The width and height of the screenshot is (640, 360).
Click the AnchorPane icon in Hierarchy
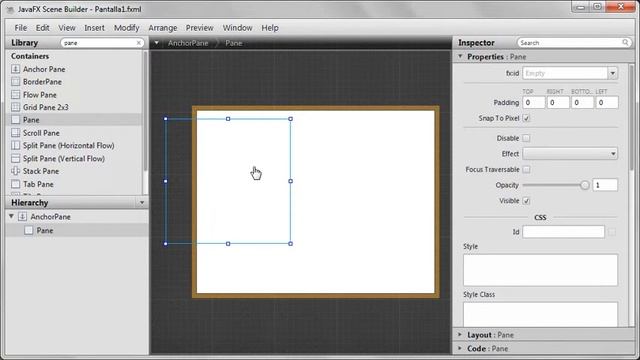23,216
